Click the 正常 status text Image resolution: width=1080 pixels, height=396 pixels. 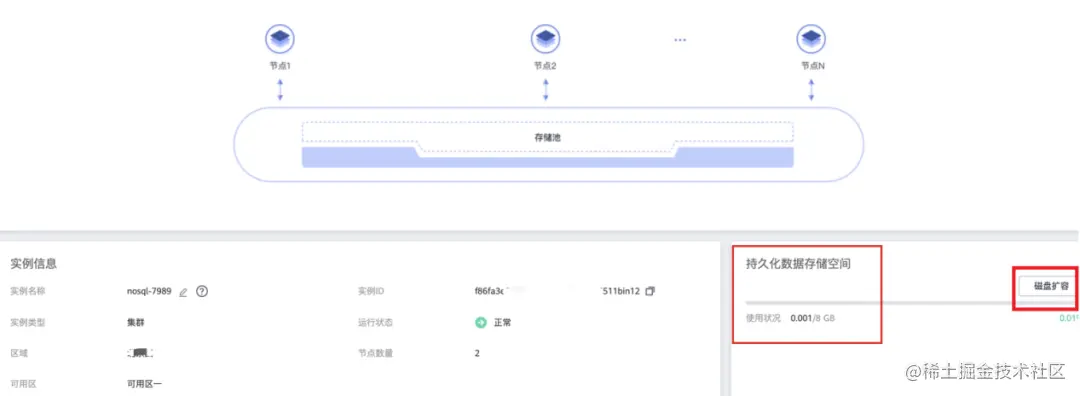(503, 322)
